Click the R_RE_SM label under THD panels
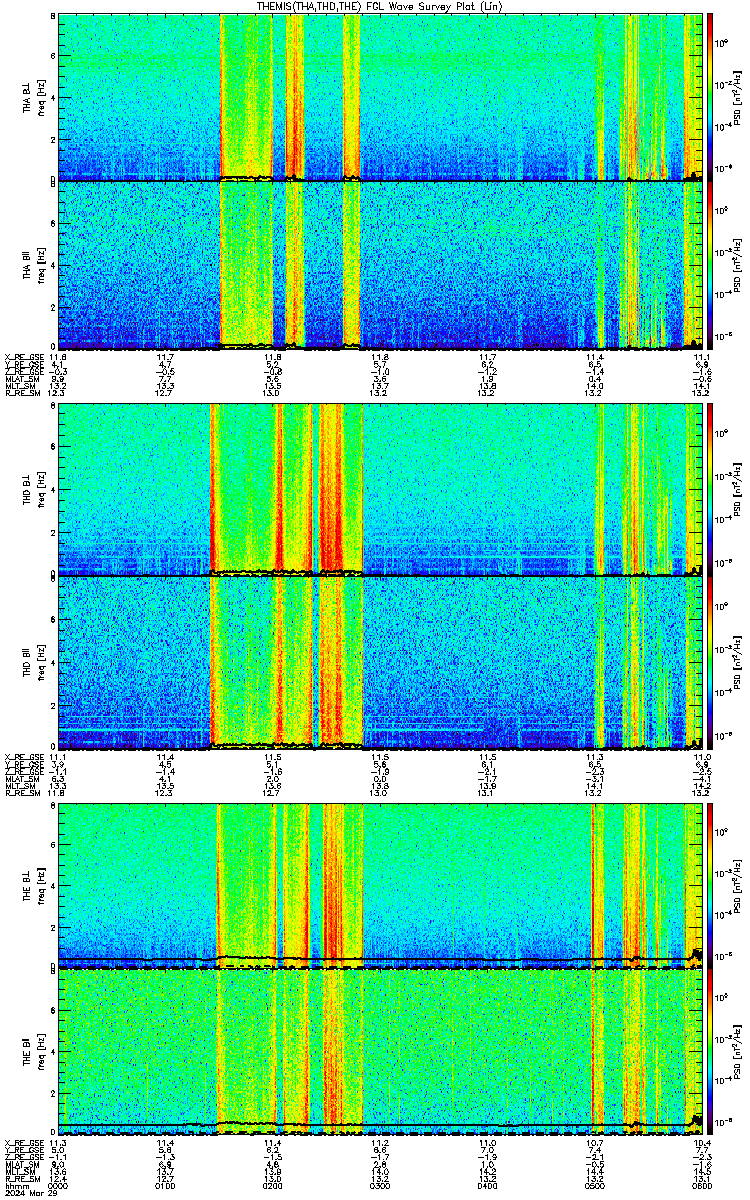Screen dimensions: 750x1200 pos(21,792)
